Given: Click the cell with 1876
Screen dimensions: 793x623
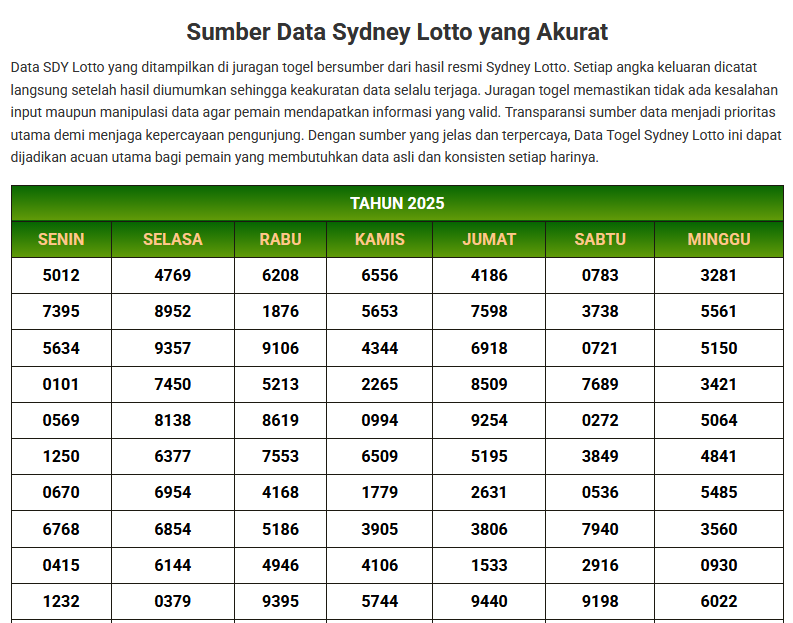Looking at the screenshot, I should tap(281, 312).
